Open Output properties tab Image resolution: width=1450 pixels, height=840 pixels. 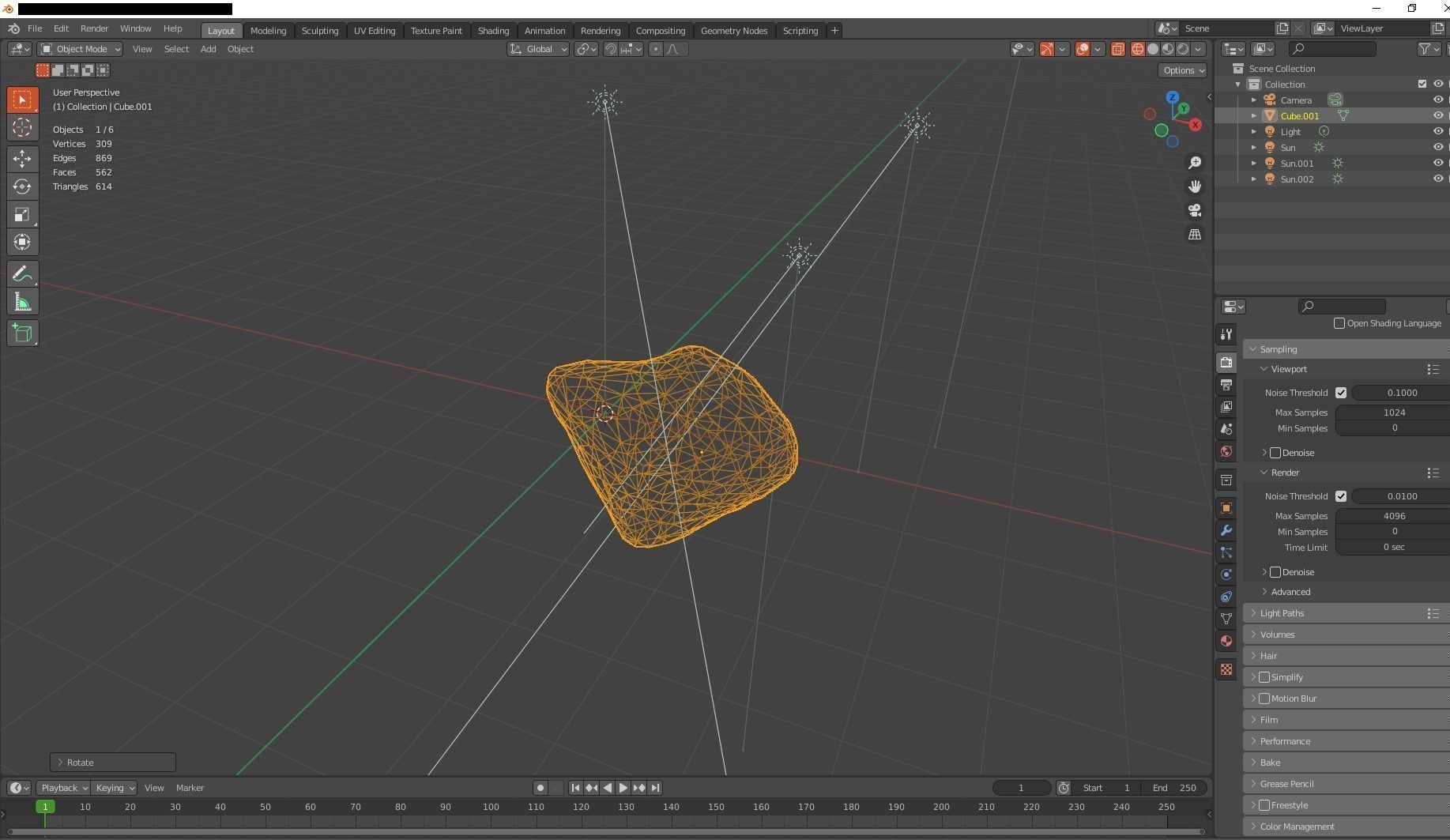click(1226, 385)
